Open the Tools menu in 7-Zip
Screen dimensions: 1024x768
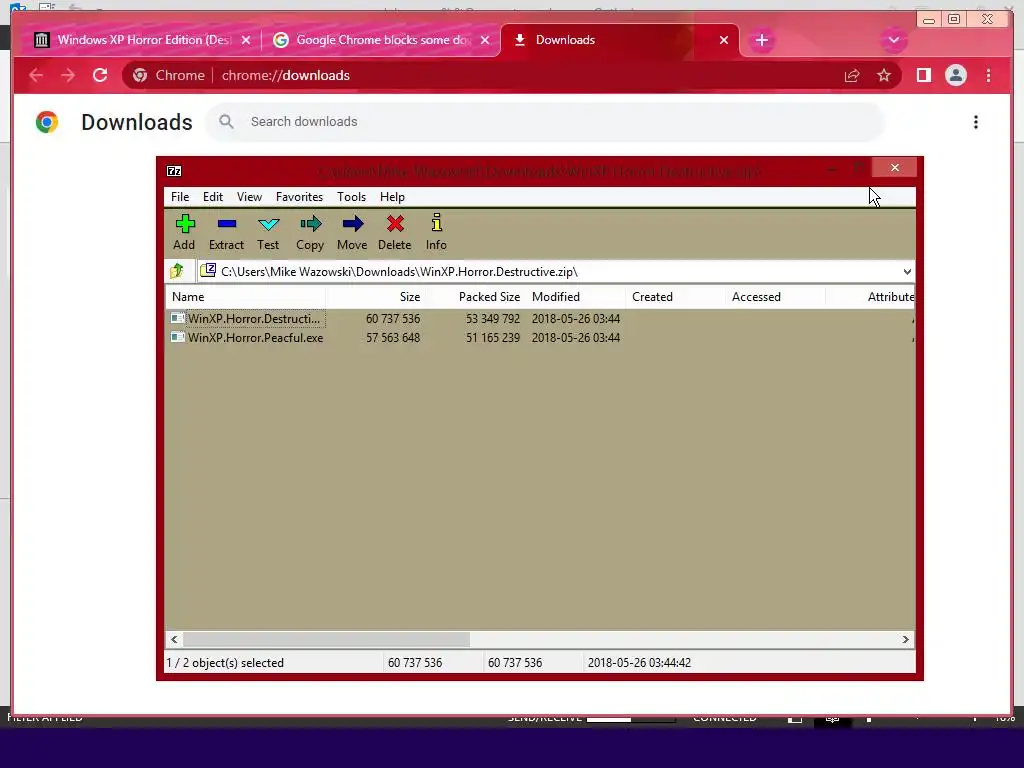point(351,197)
